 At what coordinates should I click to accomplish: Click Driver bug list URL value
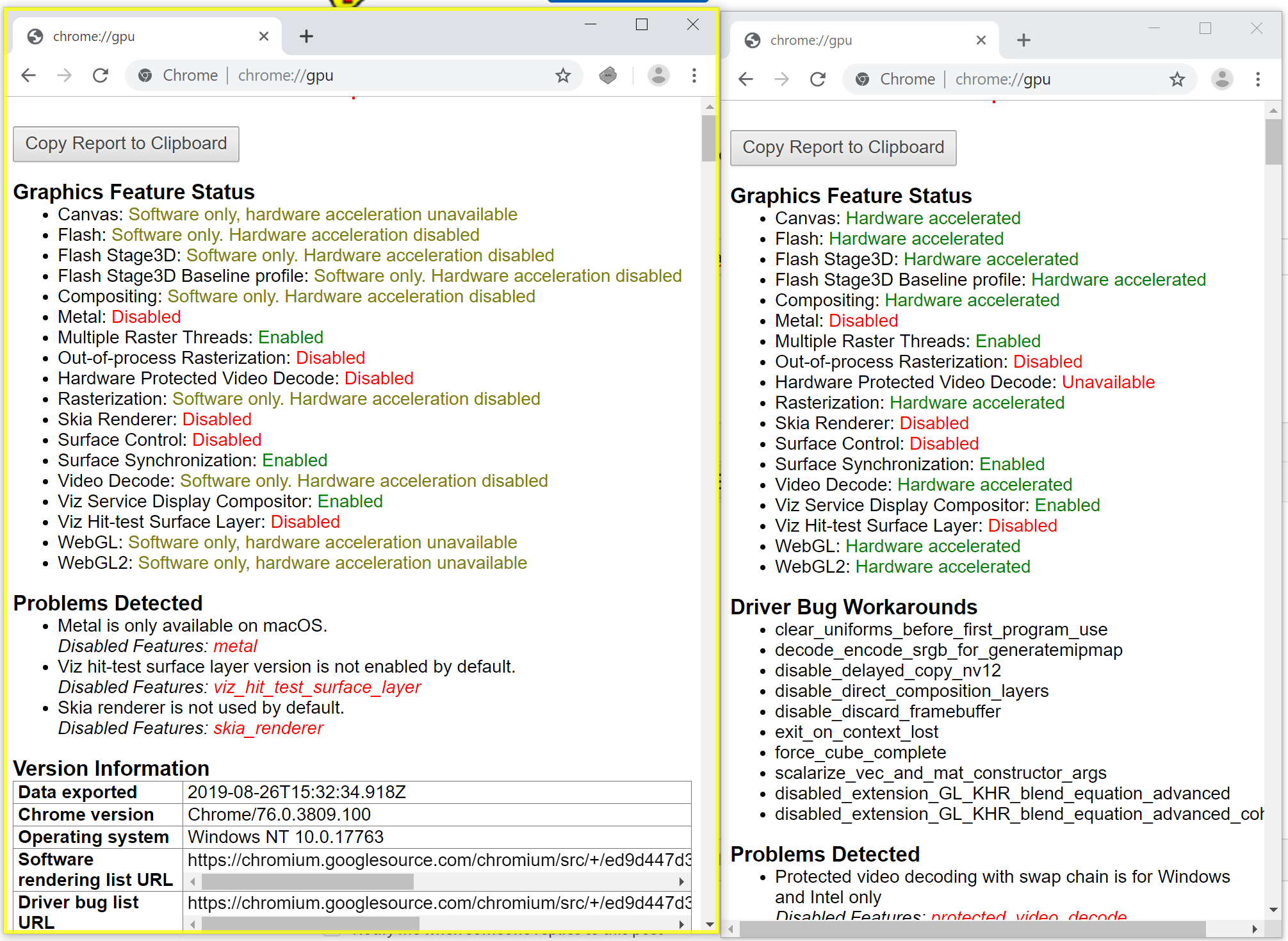tap(439, 903)
